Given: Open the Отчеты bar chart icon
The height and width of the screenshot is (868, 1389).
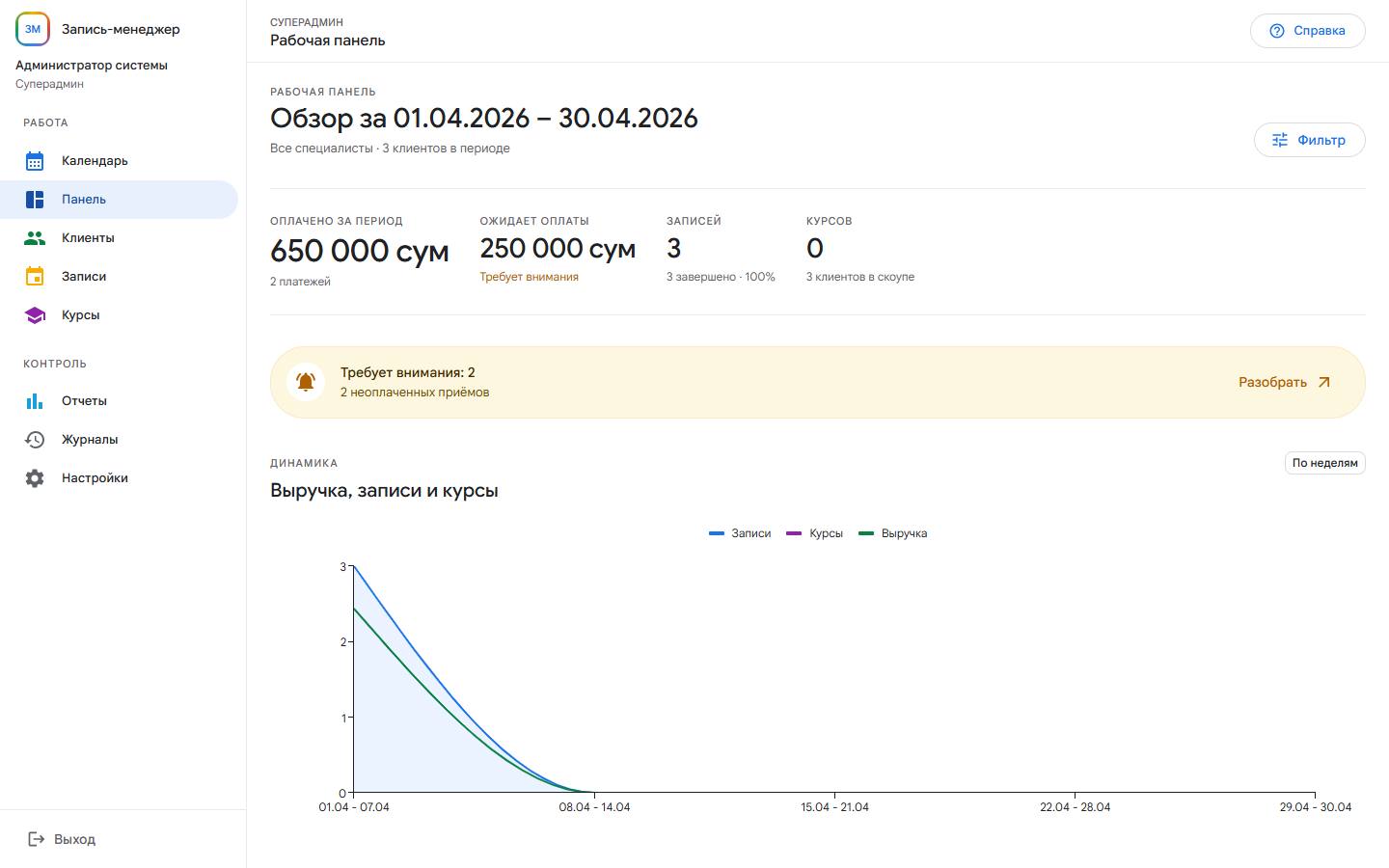Looking at the screenshot, I should [35, 401].
